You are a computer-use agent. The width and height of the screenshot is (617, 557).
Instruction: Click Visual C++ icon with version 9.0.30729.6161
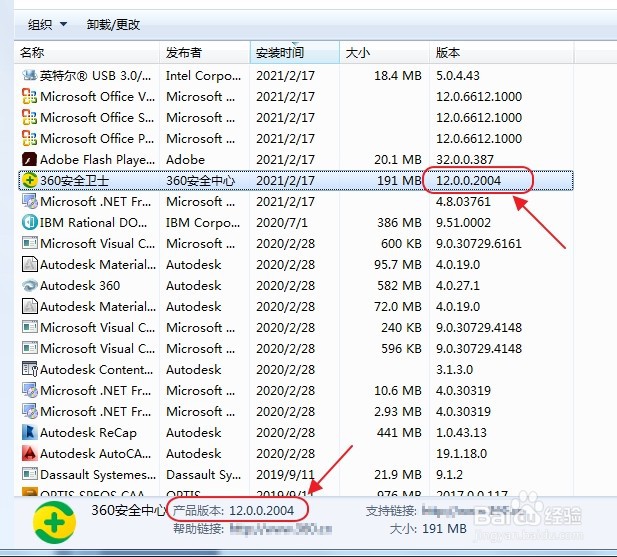pos(30,243)
